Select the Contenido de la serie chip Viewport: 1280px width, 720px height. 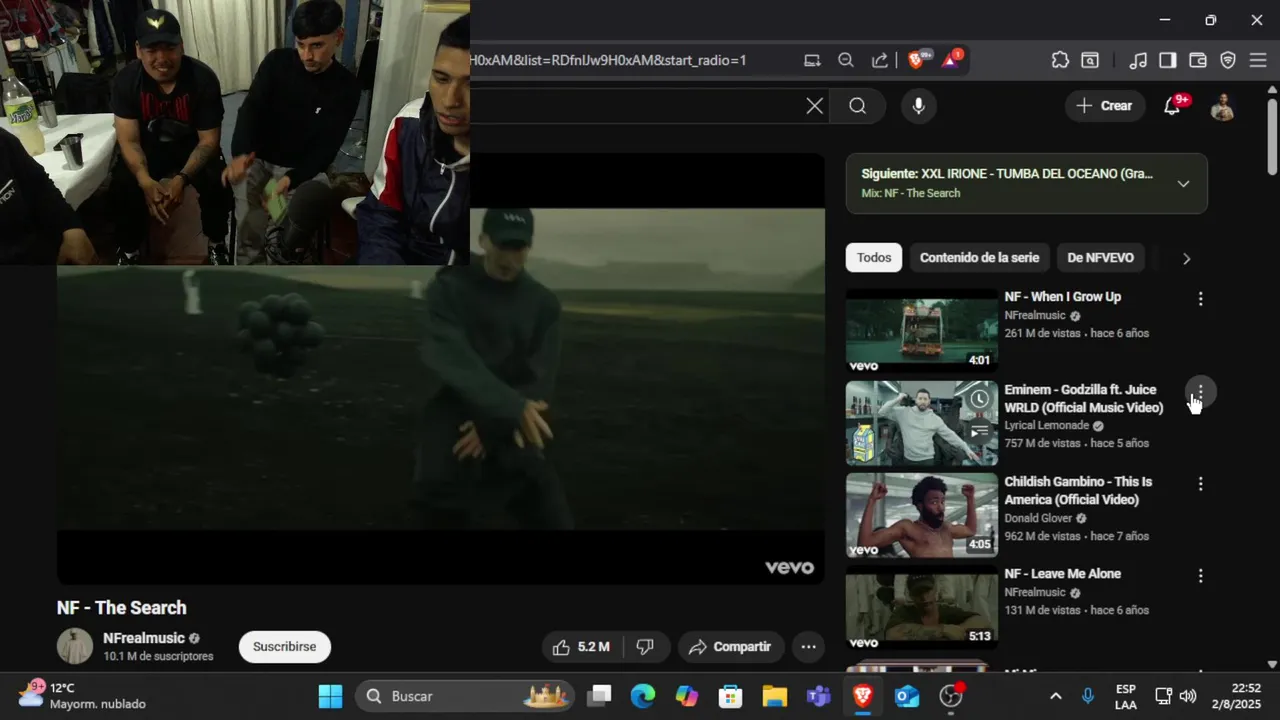click(979, 258)
